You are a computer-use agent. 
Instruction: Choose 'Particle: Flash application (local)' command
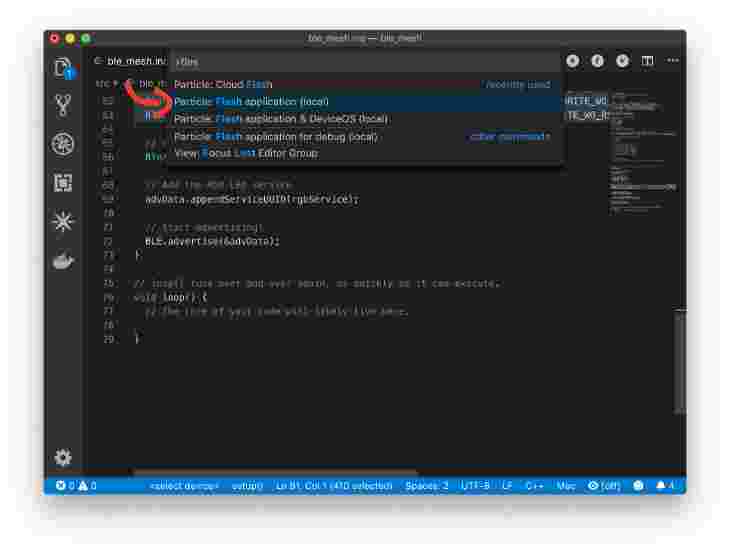pos(365,101)
